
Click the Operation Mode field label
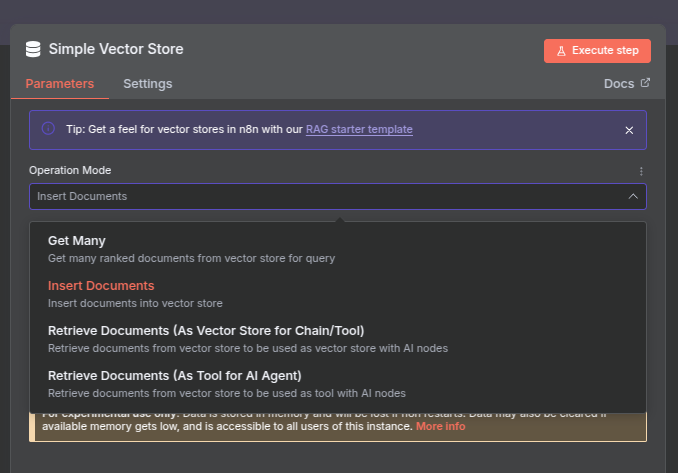click(x=70, y=171)
